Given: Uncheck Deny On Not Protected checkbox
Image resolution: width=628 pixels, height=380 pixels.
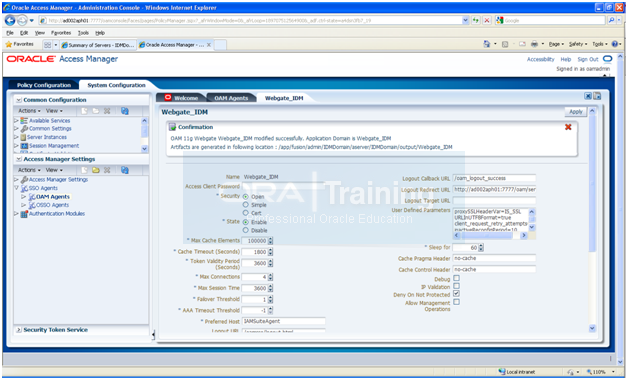Looking at the screenshot, I should tap(456, 294).
